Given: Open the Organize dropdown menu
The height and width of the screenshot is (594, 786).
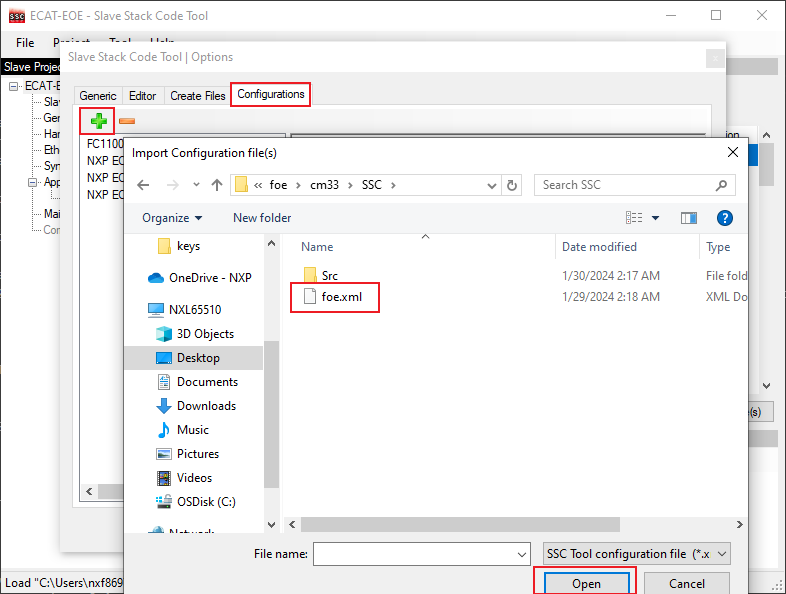Looking at the screenshot, I should coord(172,218).
